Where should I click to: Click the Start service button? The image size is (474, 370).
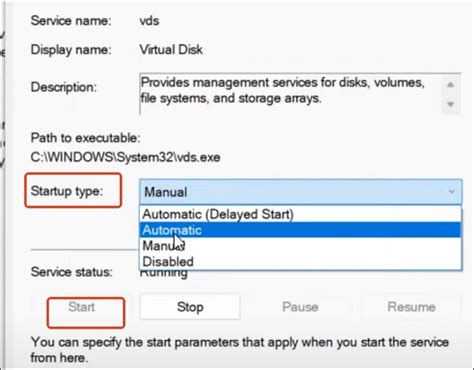coord(82,307)
